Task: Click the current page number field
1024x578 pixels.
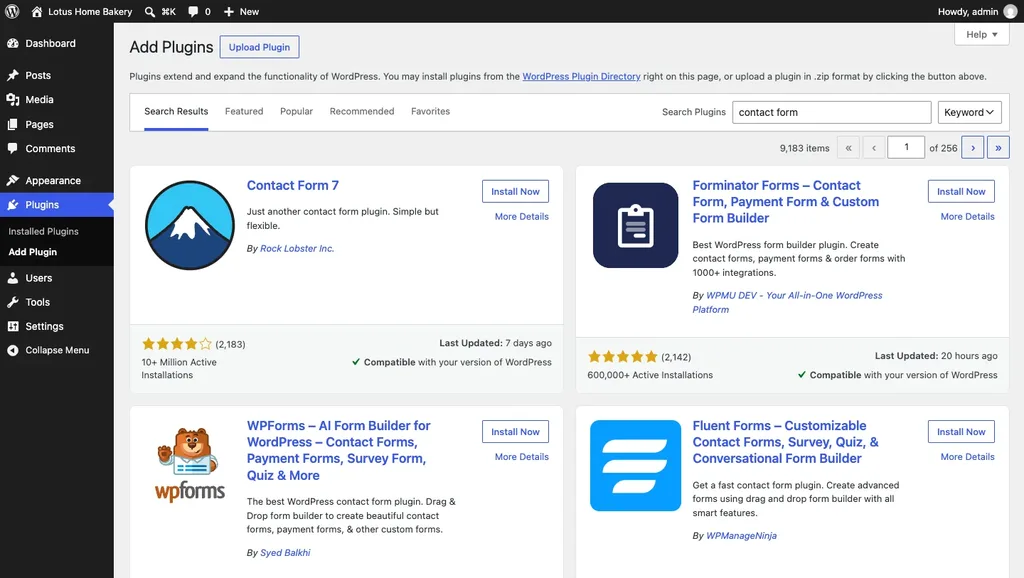Action: coord(906,148)
